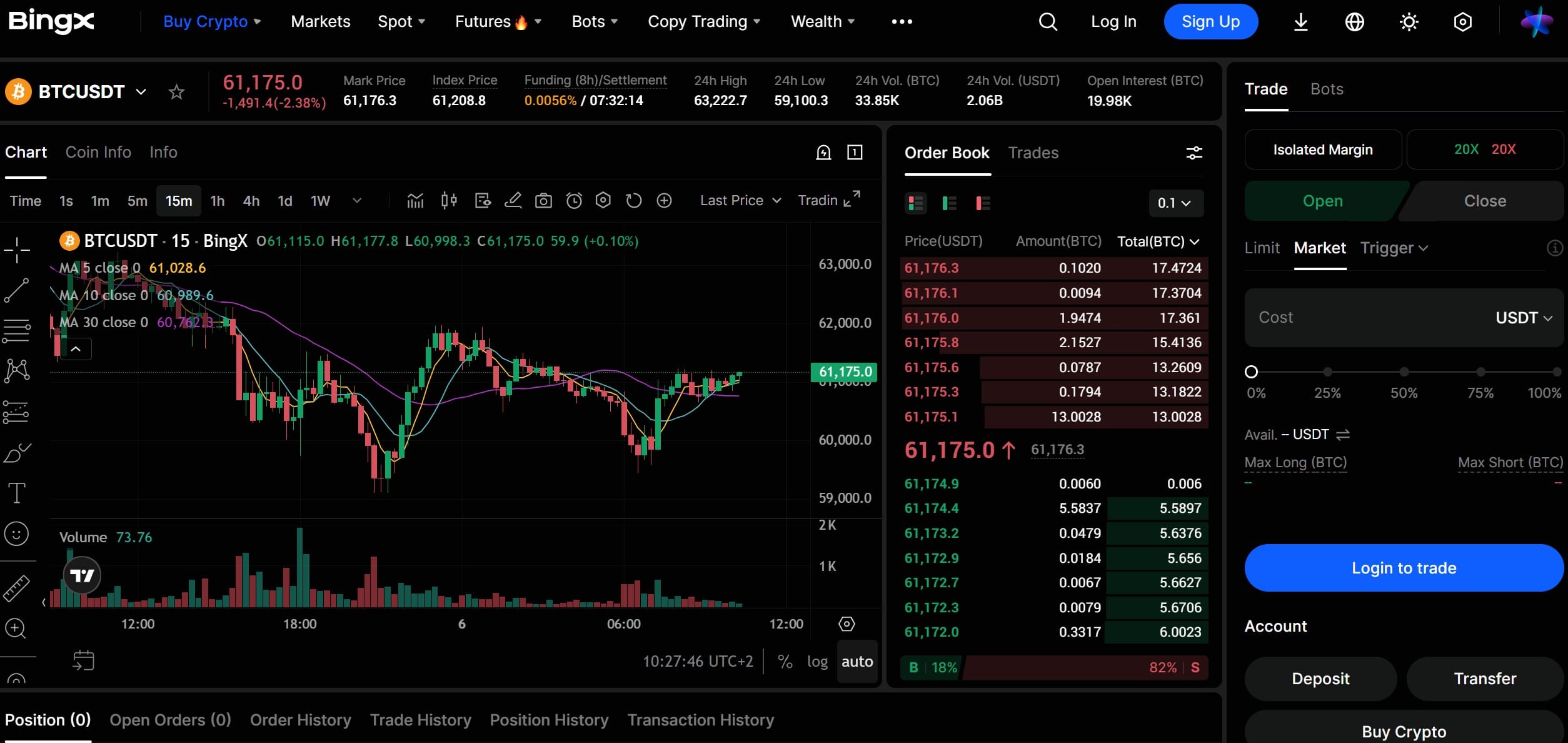Open the emoji icons tool
This screenshot has height=743, width=1568.
tap(17, 533)
